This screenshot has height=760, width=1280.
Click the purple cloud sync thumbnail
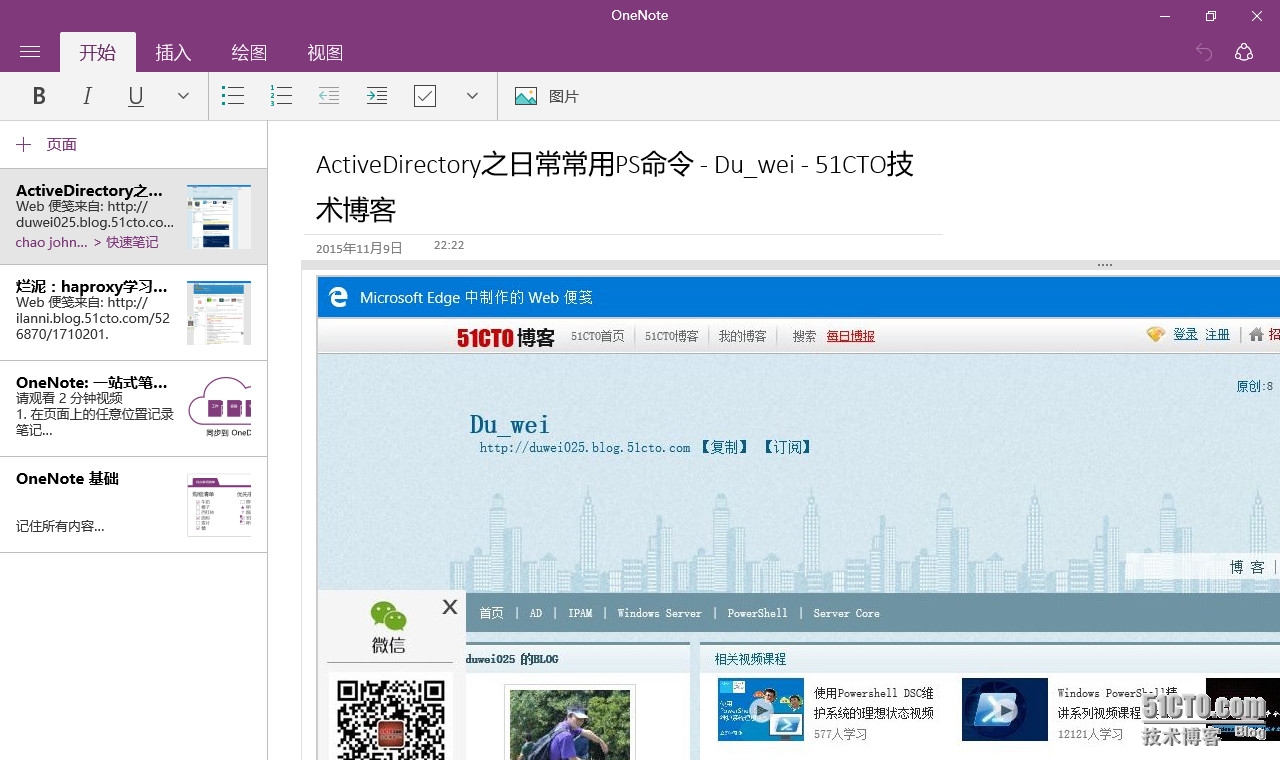(x=219, y=408)
